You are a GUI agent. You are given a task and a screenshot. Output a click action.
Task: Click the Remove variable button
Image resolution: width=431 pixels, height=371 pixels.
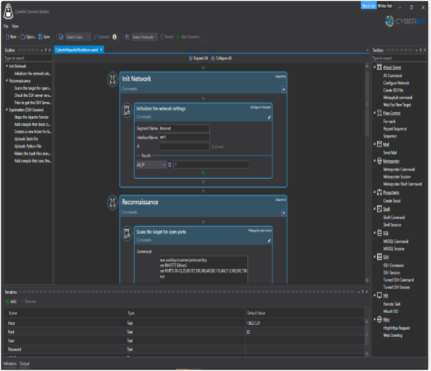tap(28, 302)
